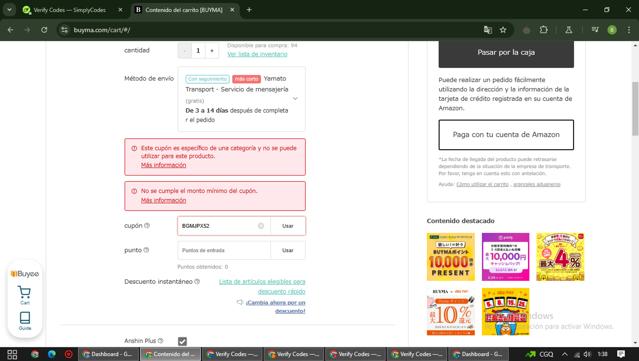Click the translate page icon
The height and width of the screenshot is (361, 639).
[x=487, y=30]
